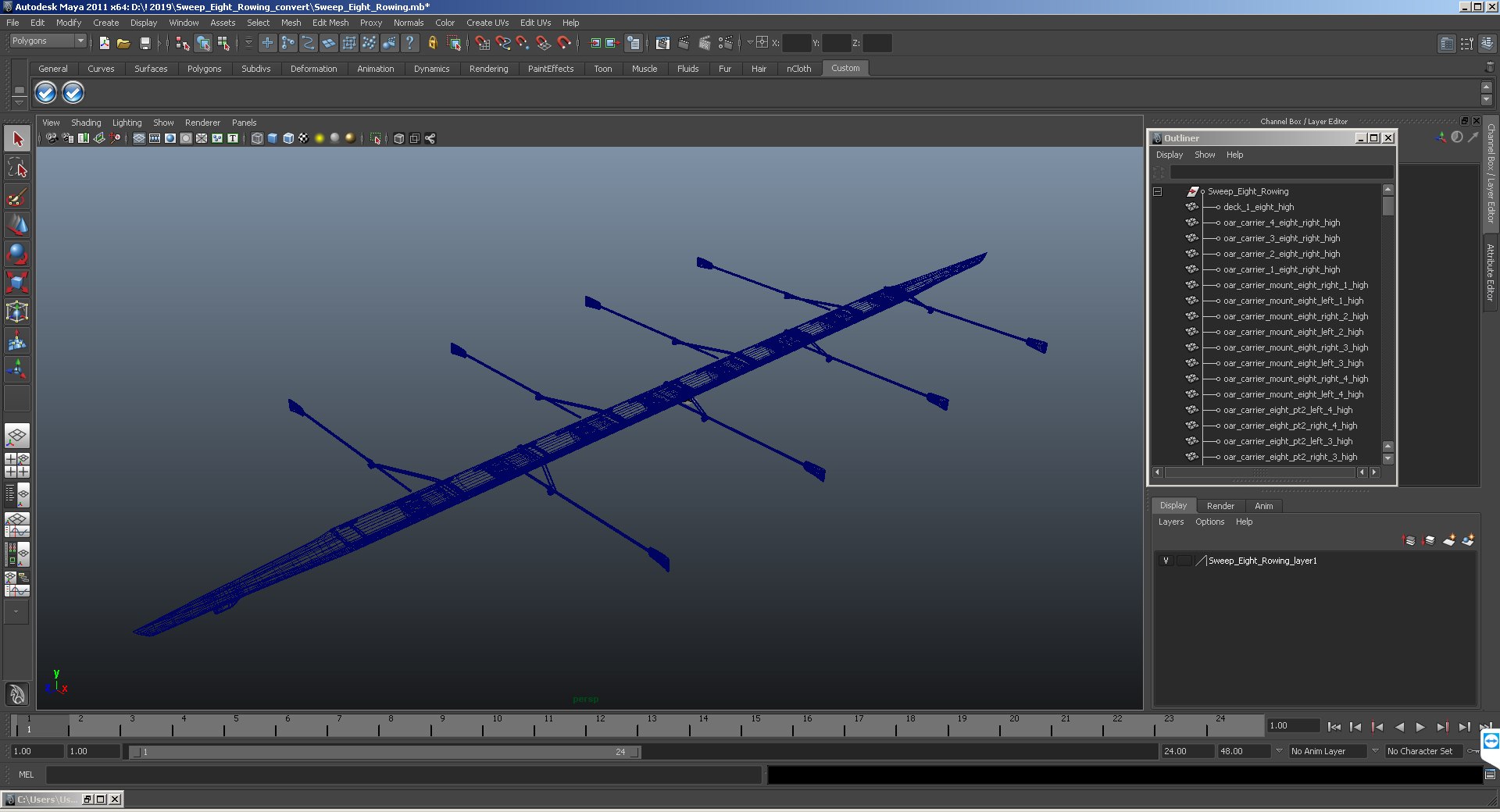Open render settings clapper with dots
Viewport: 1500px width, 812px height.
(x=726, y=43)
